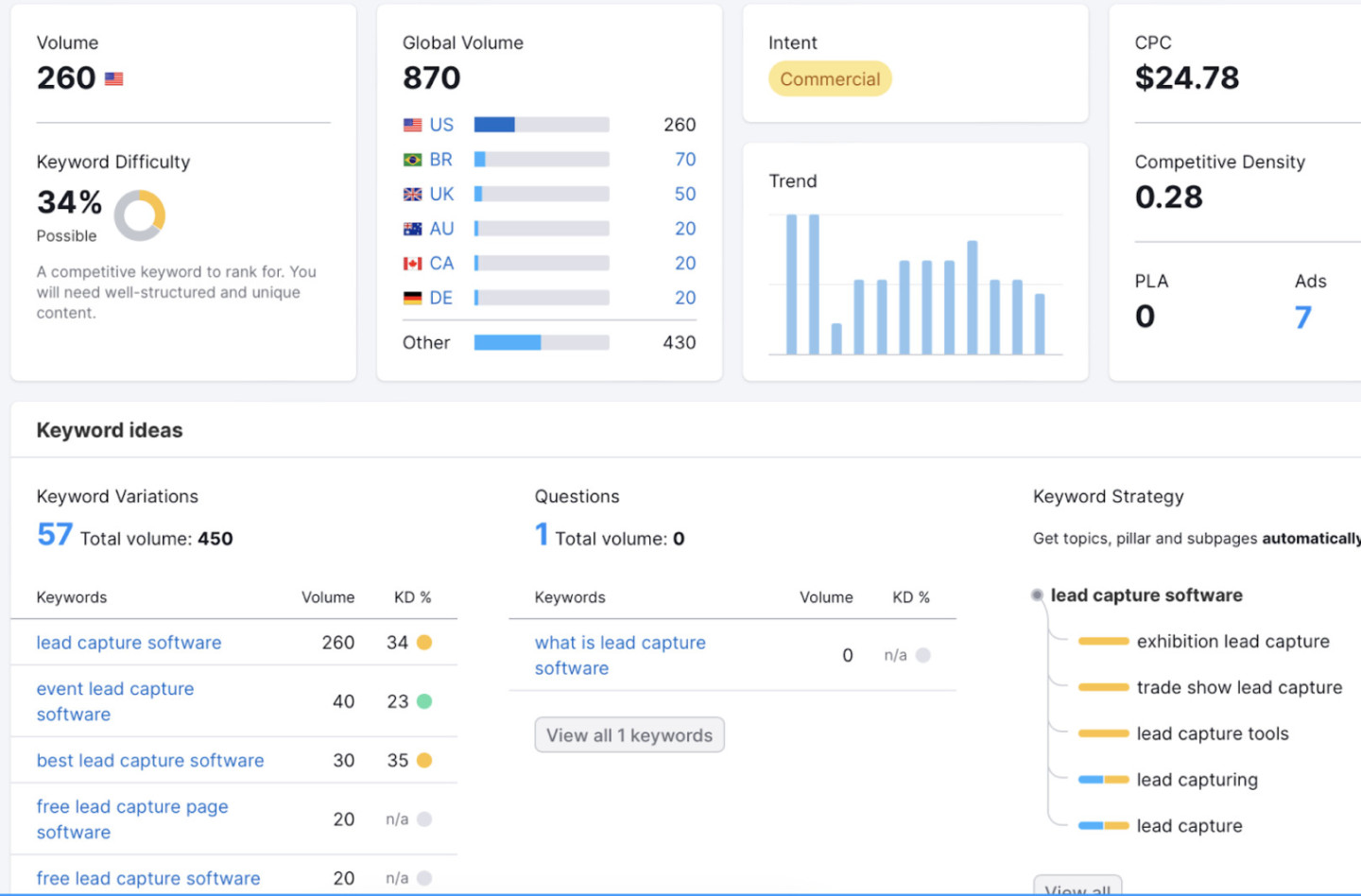Image resolution: width=1361 pixels, height=896 pixels.
Task: Click the blue-yellow bar beside lead capturing
Action: (x=1104, y=780)
